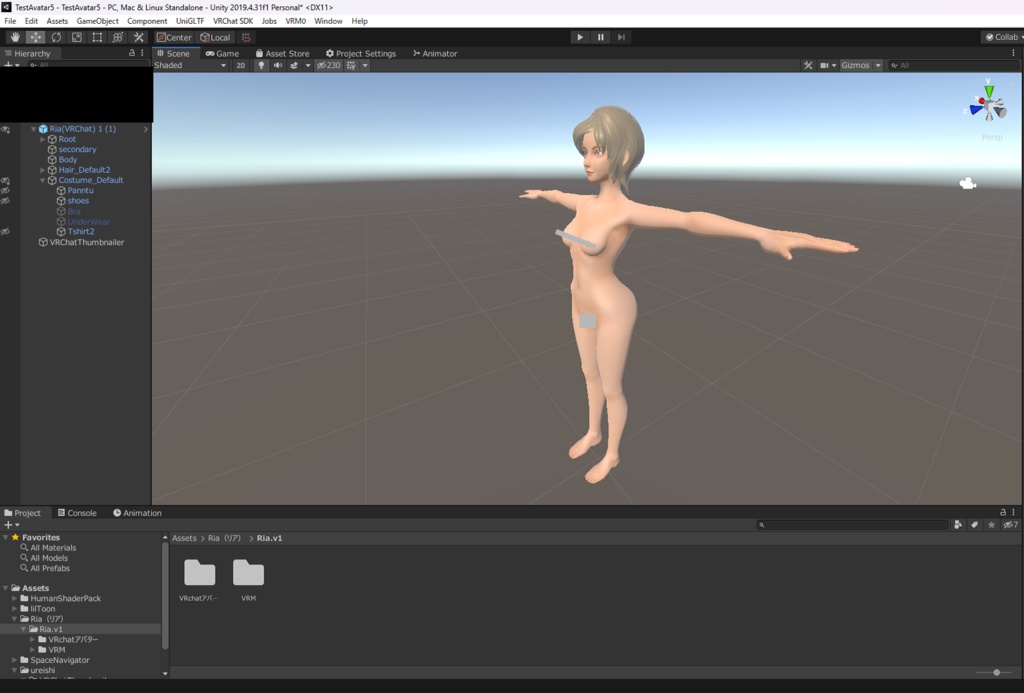The height and width of the screenshot is (693, 1024).
Task: Switch to the Animation tab
Action: [137, 513]
